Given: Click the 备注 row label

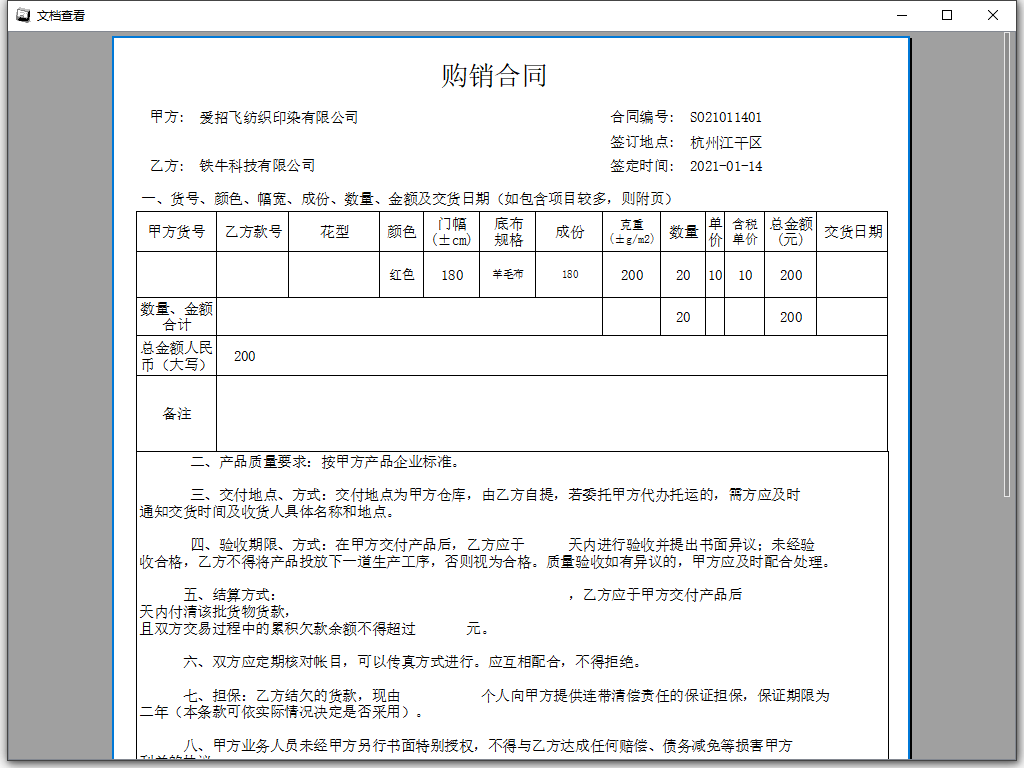Looking at the screenshot, I should pyautogui.click(x=176, y=413).
